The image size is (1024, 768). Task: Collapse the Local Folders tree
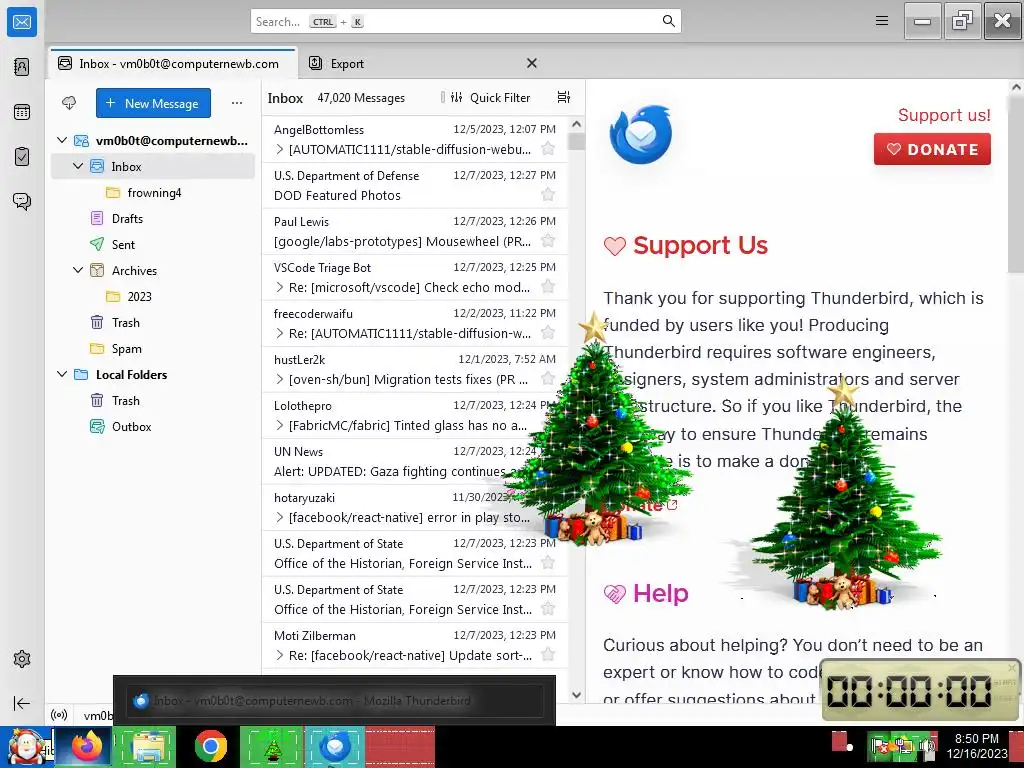[62, 374]
